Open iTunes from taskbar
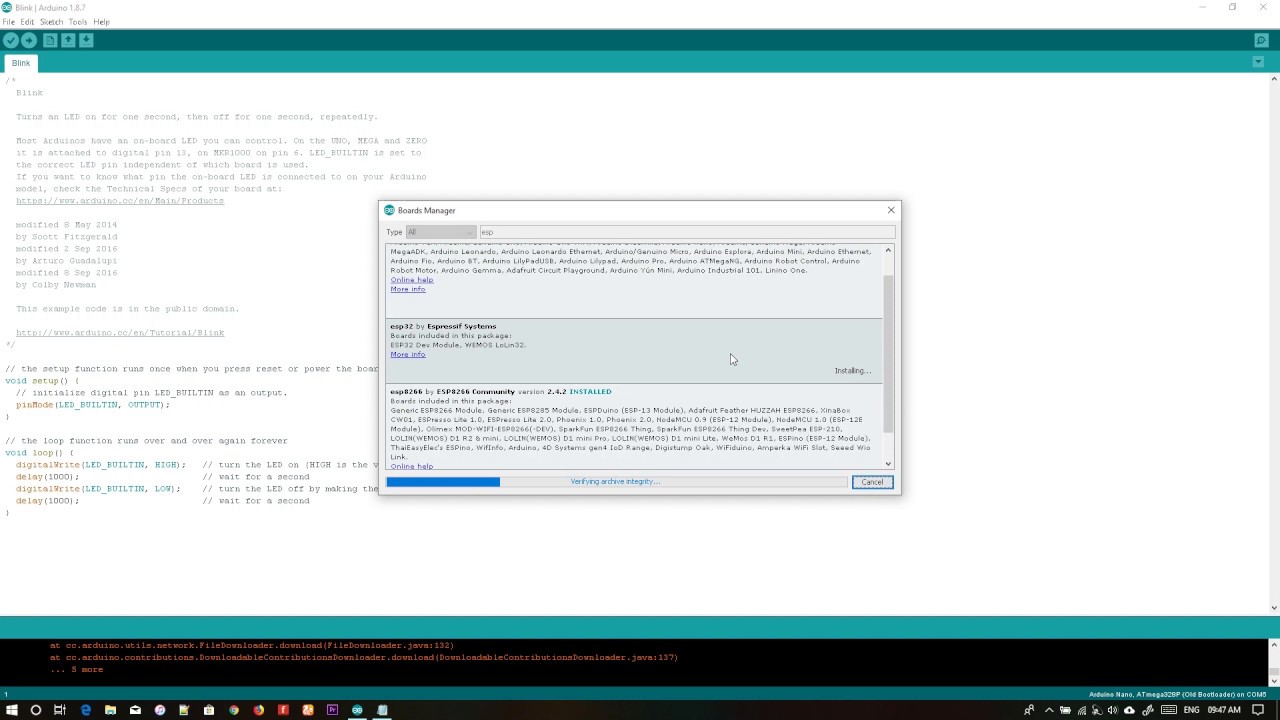 (x=159, y=710)
